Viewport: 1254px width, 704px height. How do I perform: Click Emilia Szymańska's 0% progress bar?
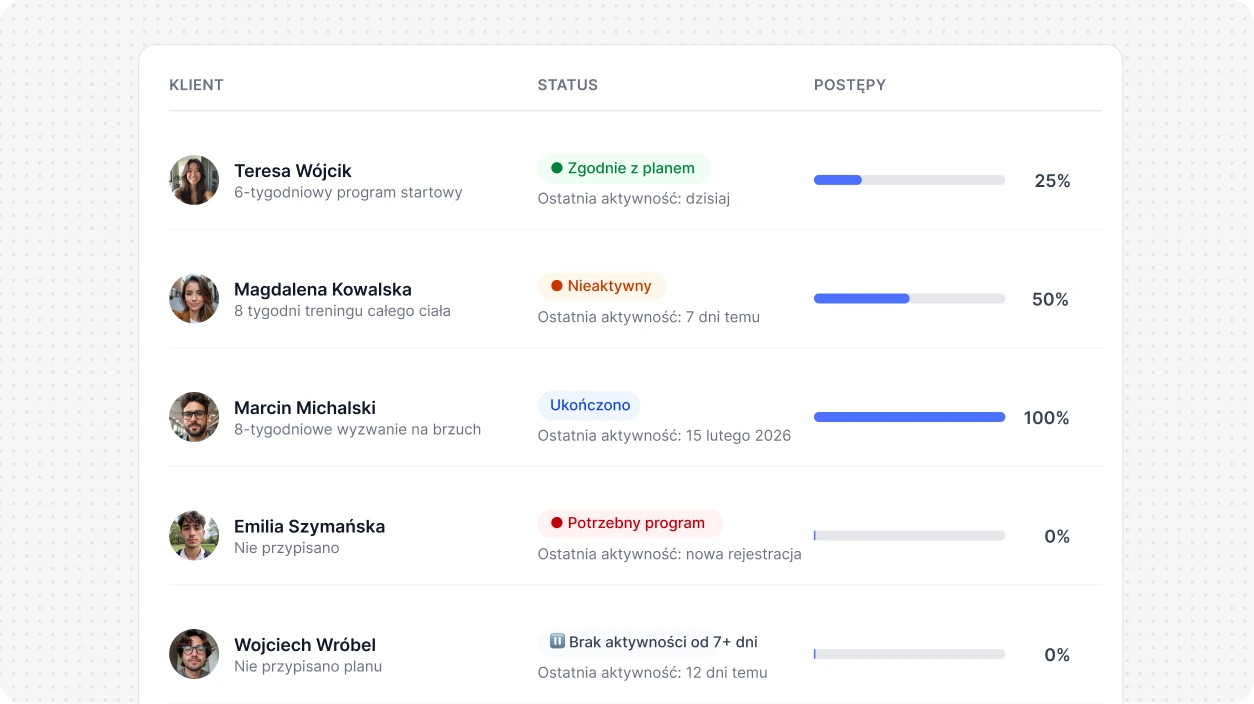pos(909,536)
